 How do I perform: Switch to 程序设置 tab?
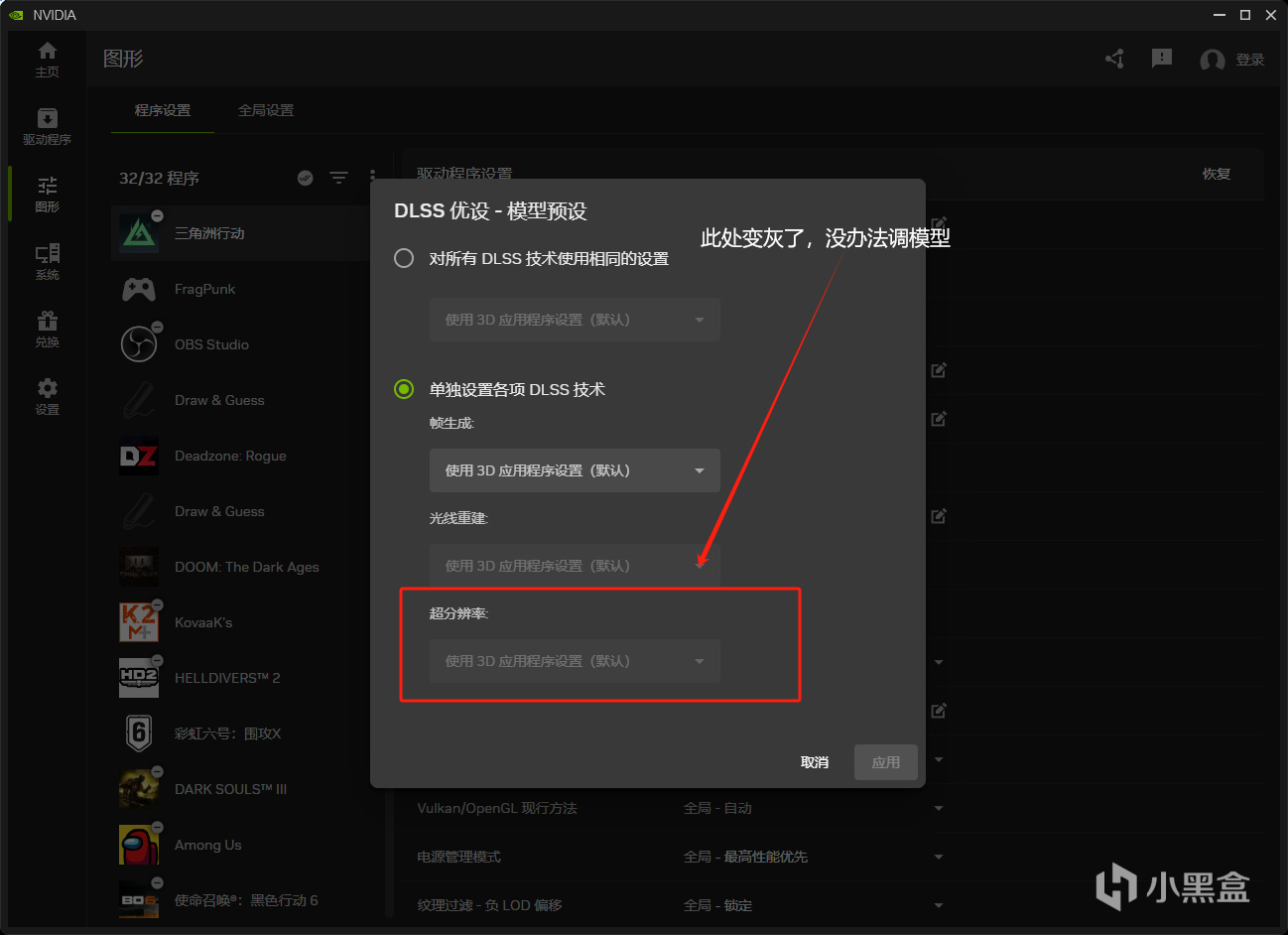point(163,110)
